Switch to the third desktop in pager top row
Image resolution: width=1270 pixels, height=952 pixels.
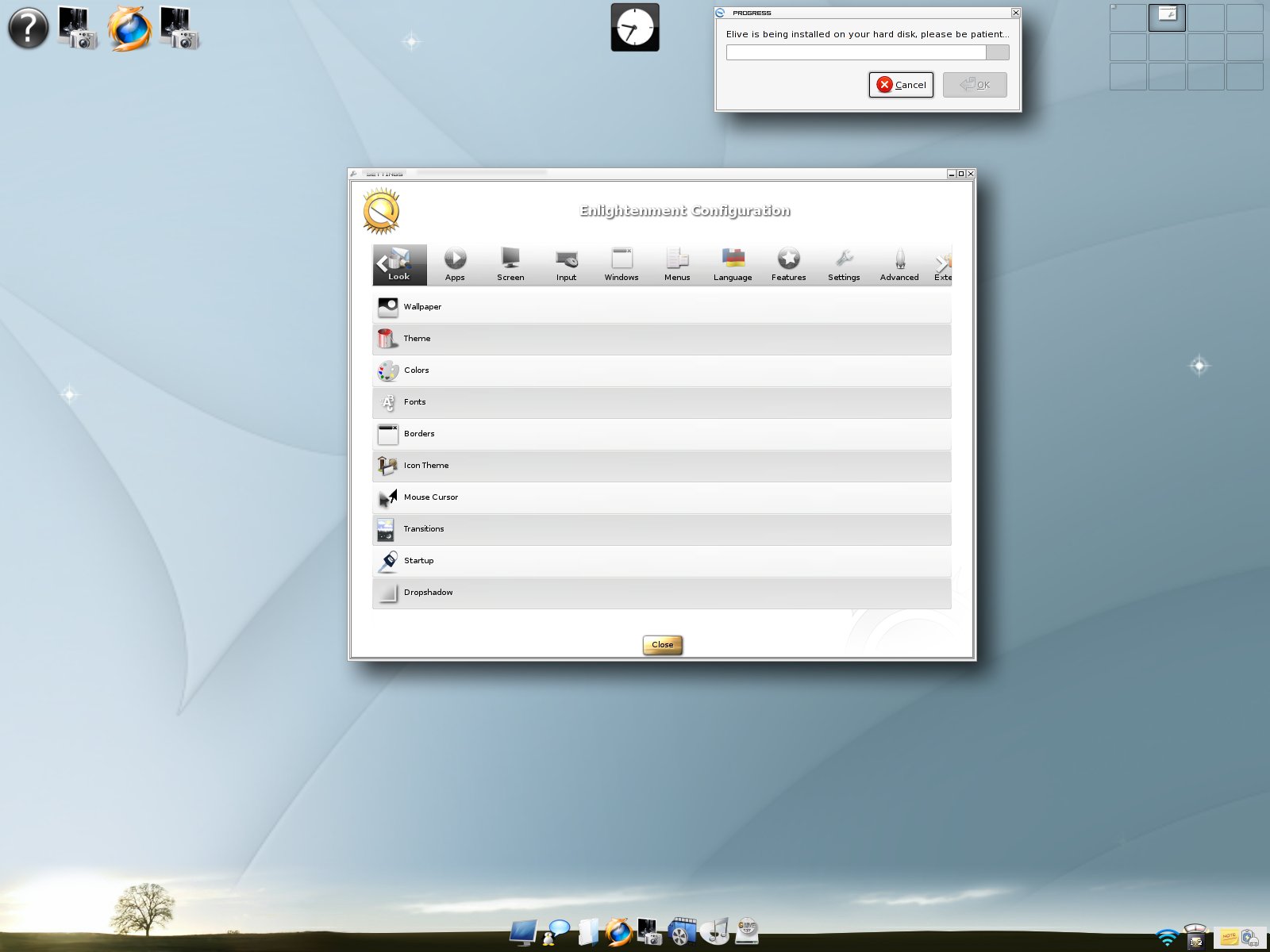click(x=1206, y=17)
